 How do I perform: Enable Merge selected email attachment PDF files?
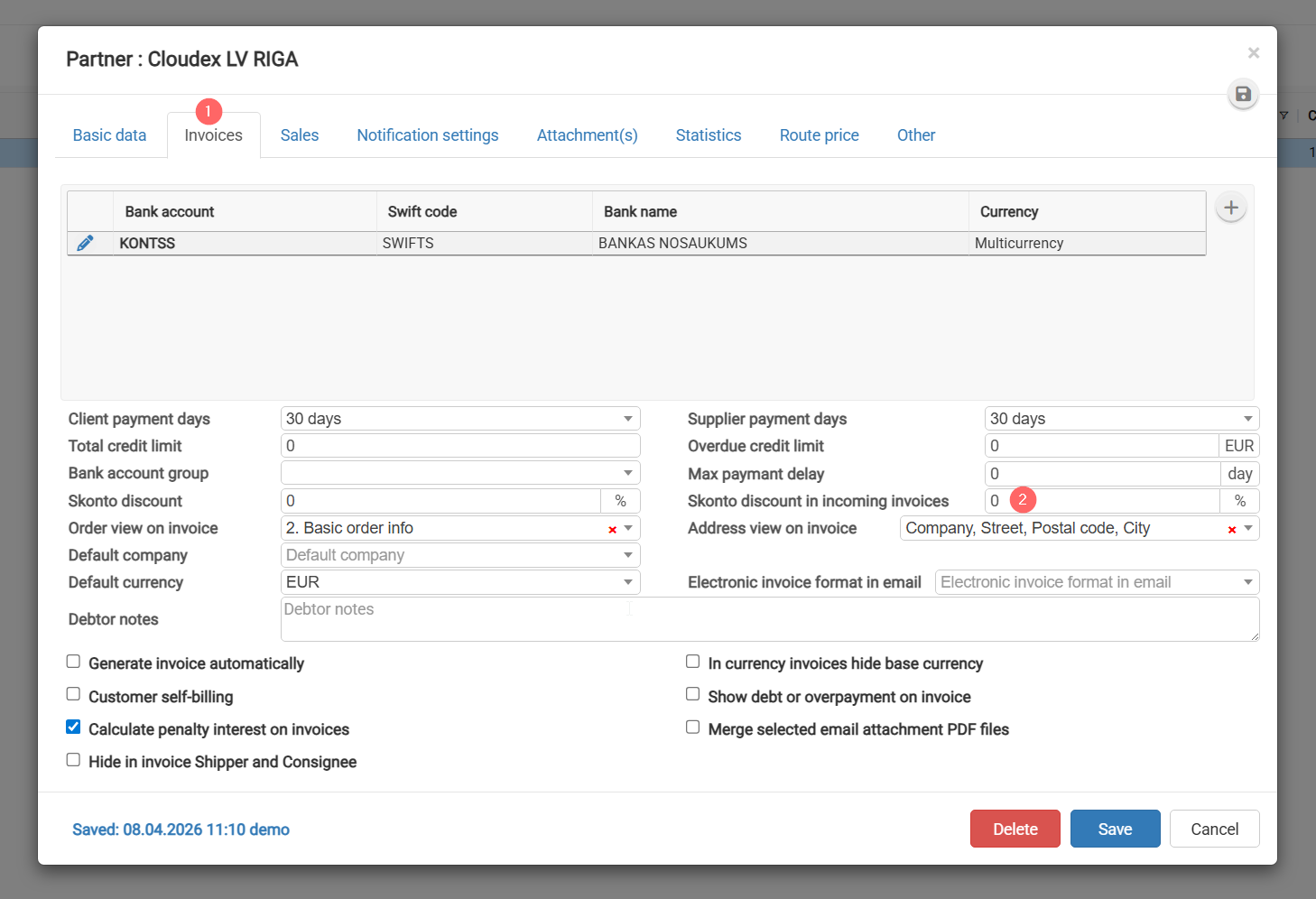(693, 727)
